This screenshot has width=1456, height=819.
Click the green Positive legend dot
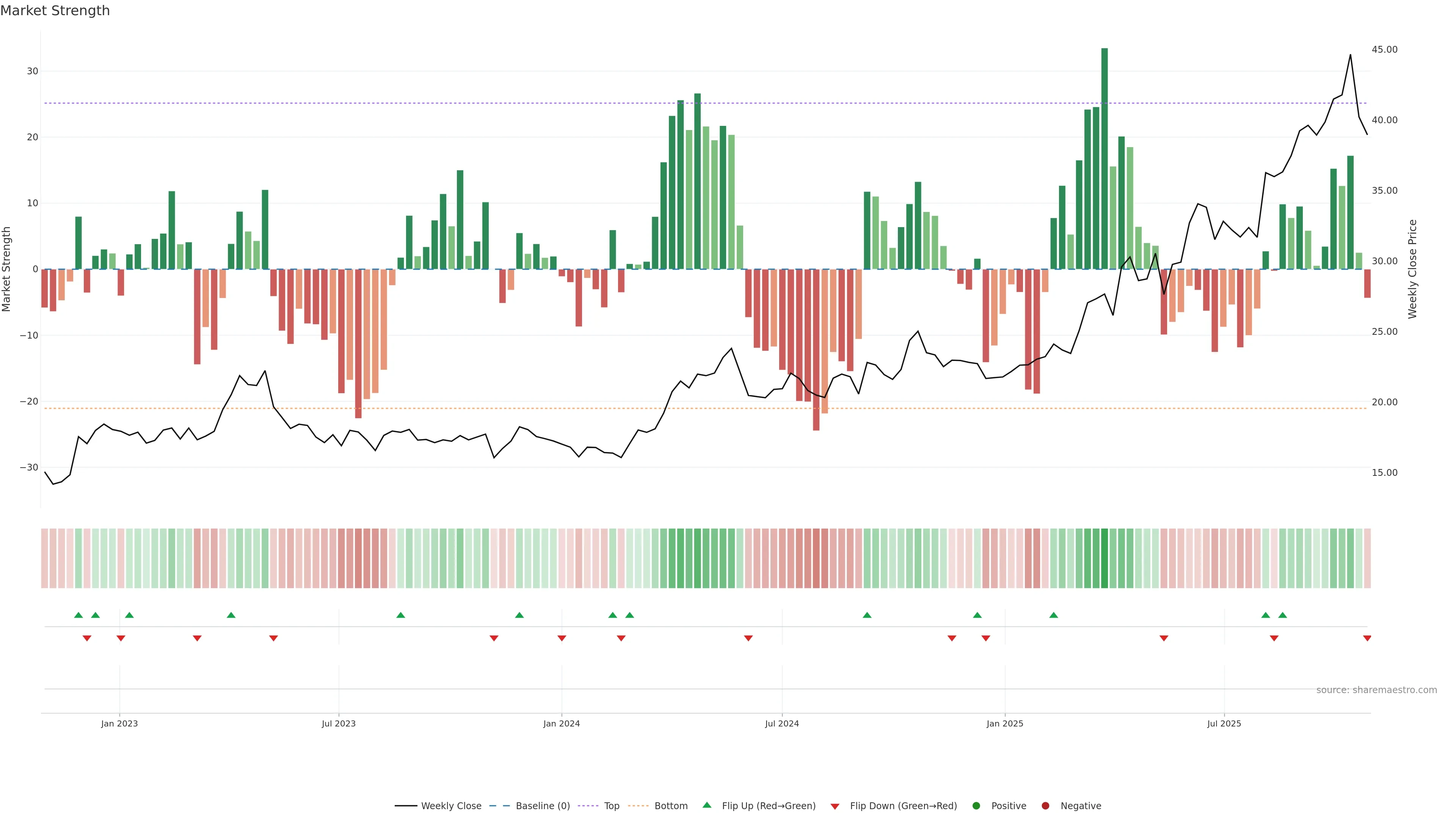pyautogui.click(x=976, y=806)
